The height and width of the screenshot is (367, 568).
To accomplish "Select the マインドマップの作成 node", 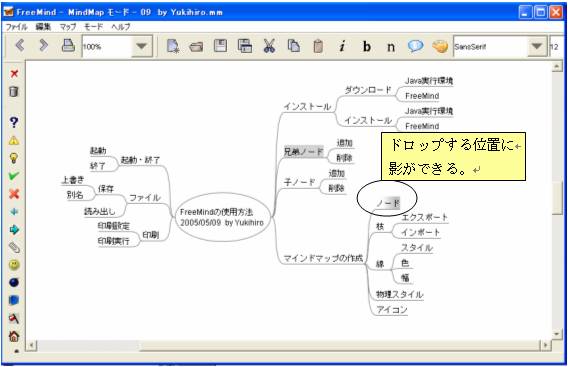I will [323, 258].
